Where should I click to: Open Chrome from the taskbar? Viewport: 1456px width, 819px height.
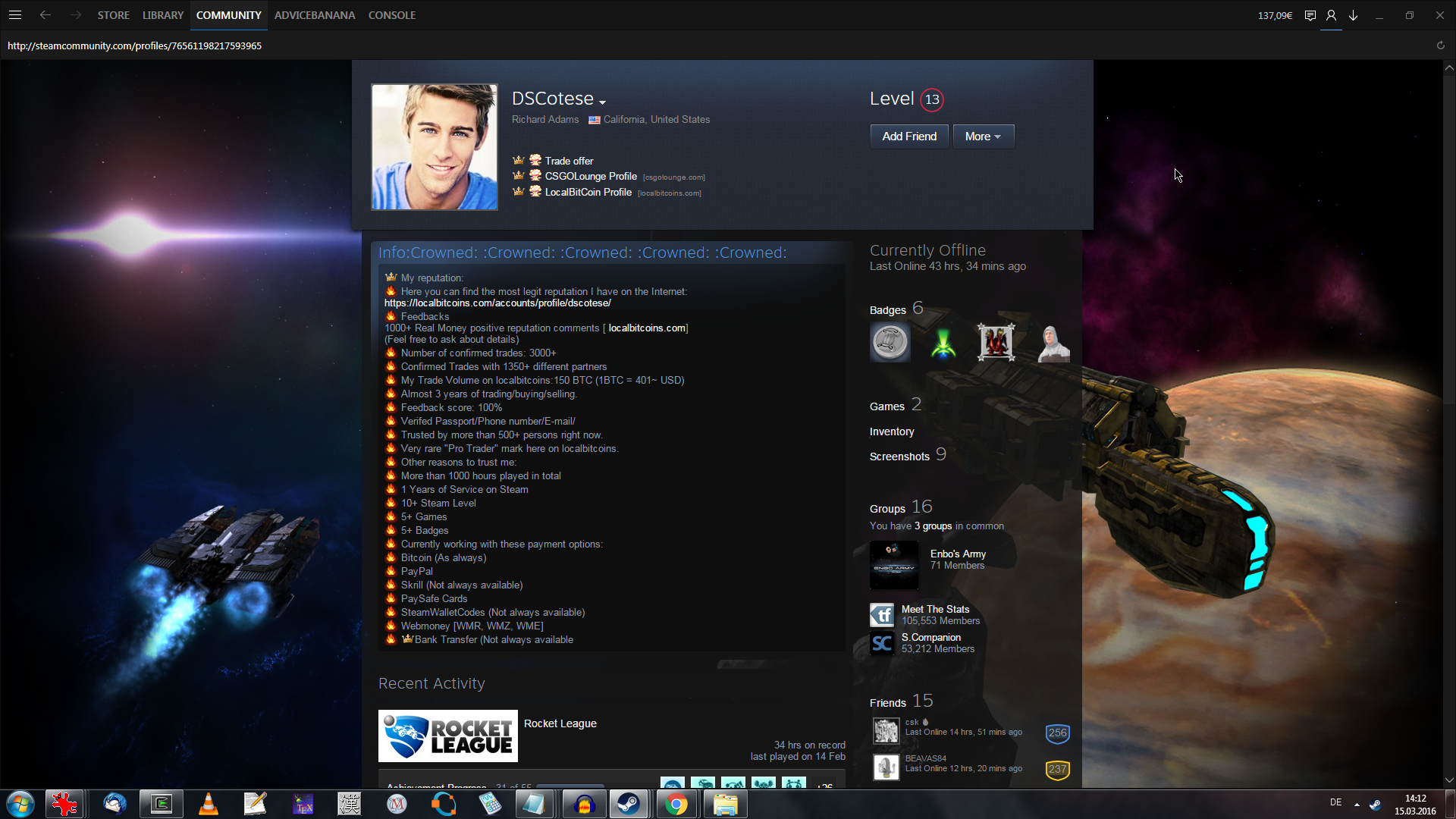coord(676,804)
